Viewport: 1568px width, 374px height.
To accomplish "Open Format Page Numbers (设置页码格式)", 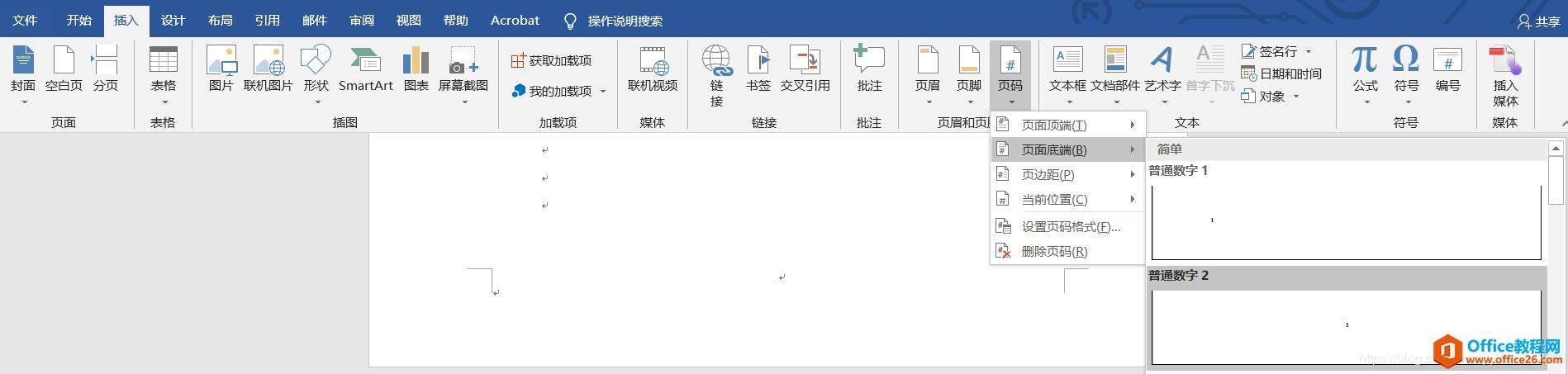I will pyautogui.click(x=1067, y=226).
